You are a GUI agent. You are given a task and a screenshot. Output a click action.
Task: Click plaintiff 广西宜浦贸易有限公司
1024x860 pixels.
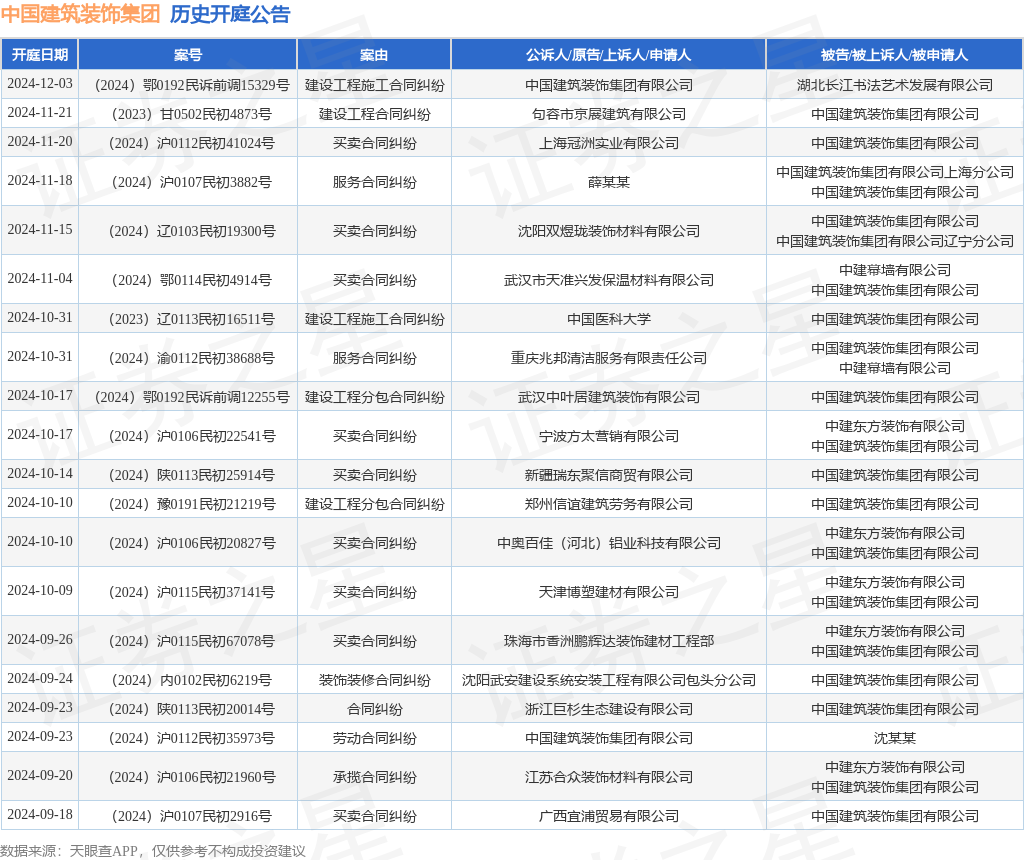(x=609, y=816)
